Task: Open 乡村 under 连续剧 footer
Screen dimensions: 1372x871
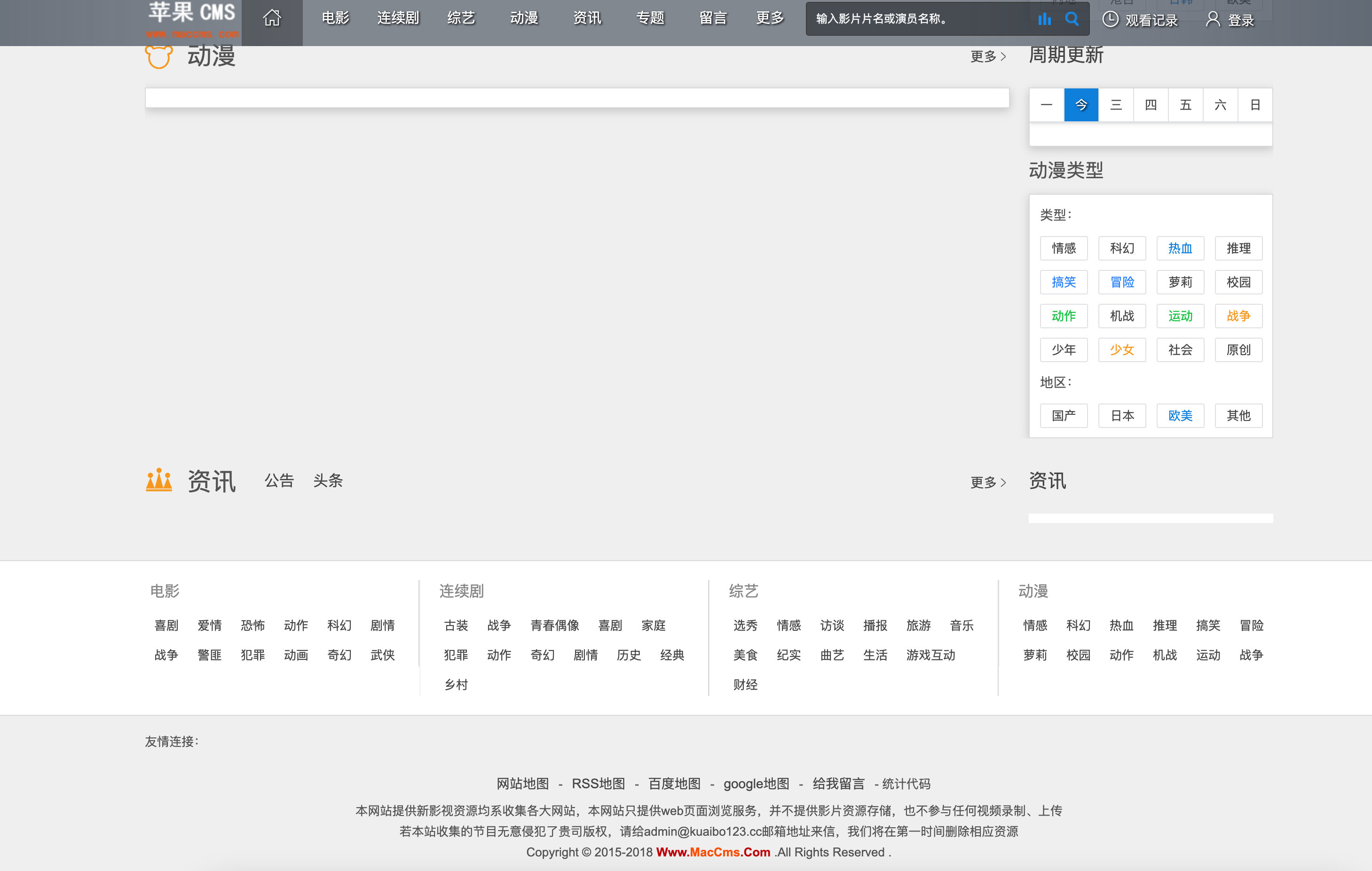Action: coord(456,685)
